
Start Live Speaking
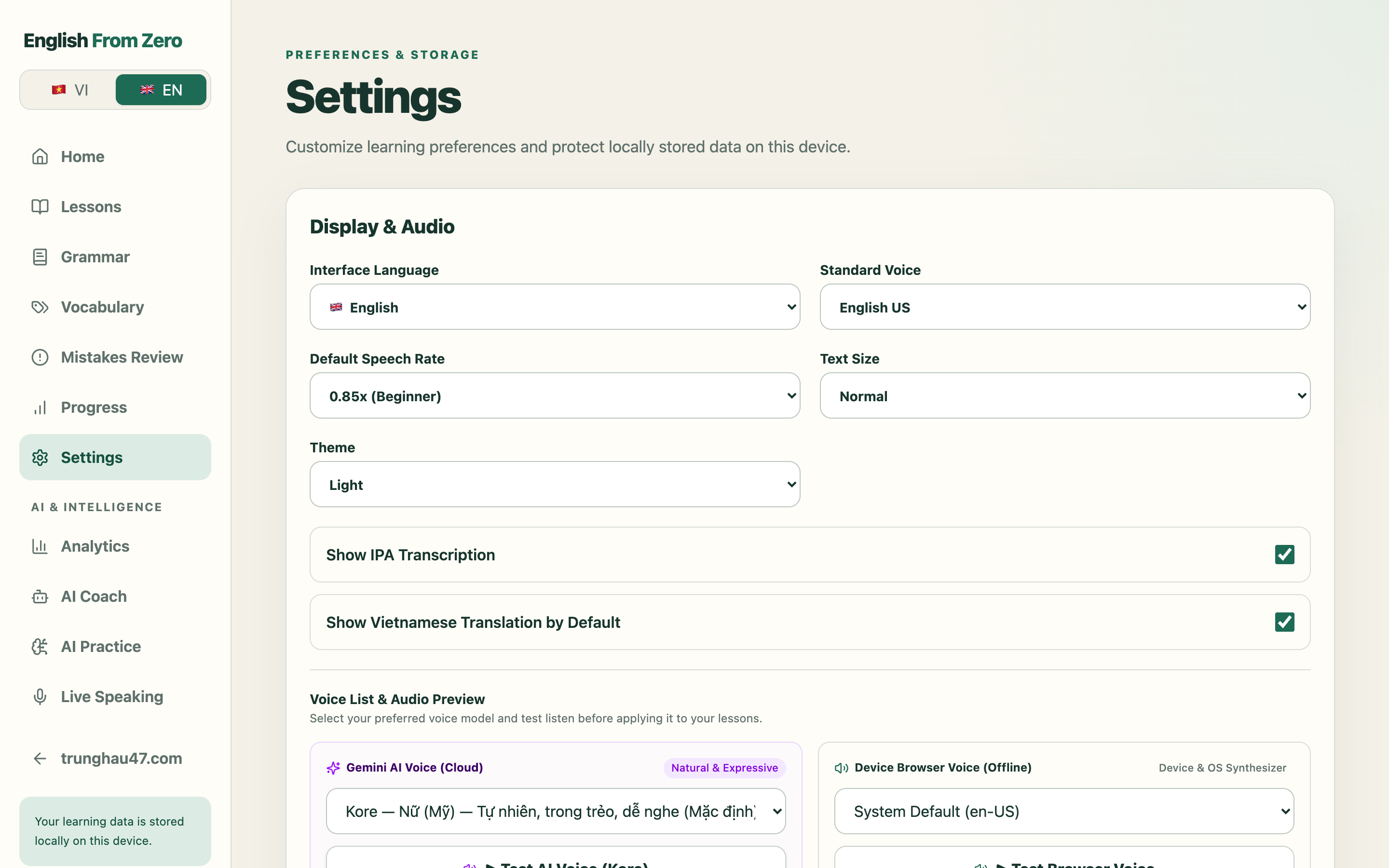[x=115, y=696]
